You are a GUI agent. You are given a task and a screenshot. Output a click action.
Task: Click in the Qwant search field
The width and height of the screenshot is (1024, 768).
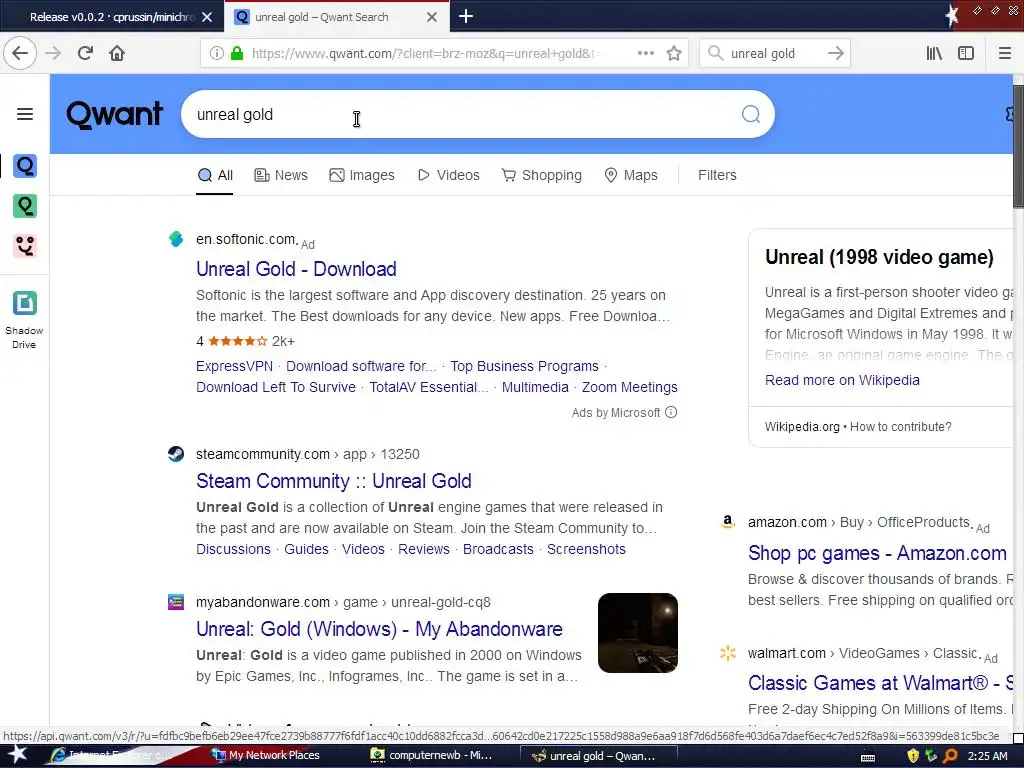tap(457, 114)
